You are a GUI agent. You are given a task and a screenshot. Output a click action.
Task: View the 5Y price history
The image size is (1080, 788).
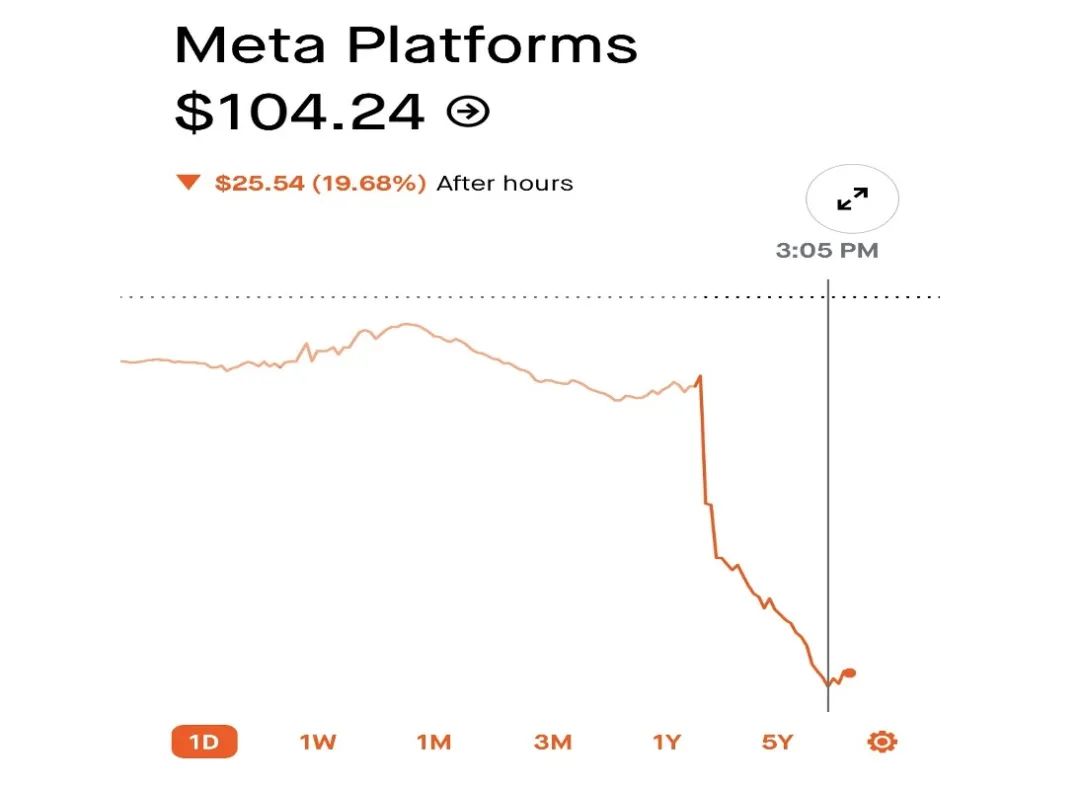777,742
